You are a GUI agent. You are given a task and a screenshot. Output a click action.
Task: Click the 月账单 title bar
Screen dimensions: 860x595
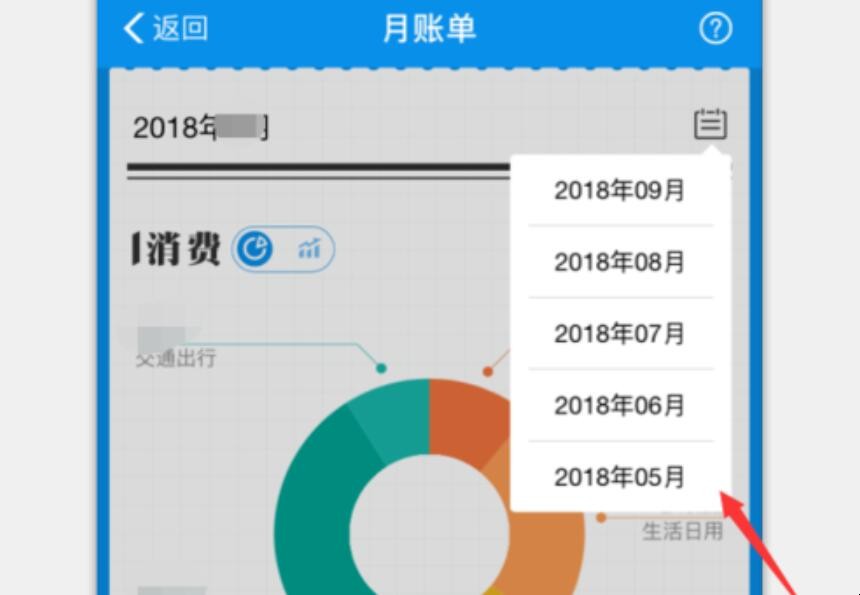(x=429, y=29)
